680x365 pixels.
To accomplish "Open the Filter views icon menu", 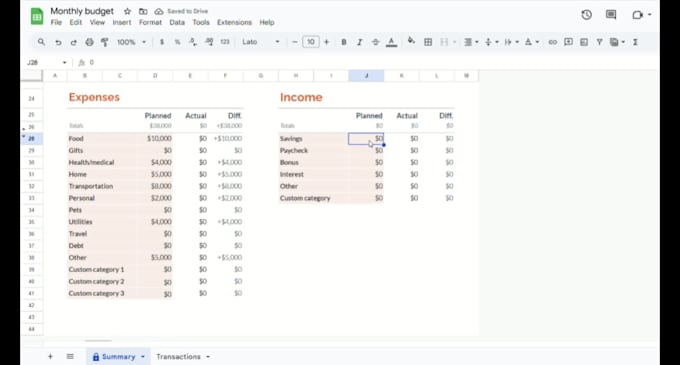I will [617, 42].
